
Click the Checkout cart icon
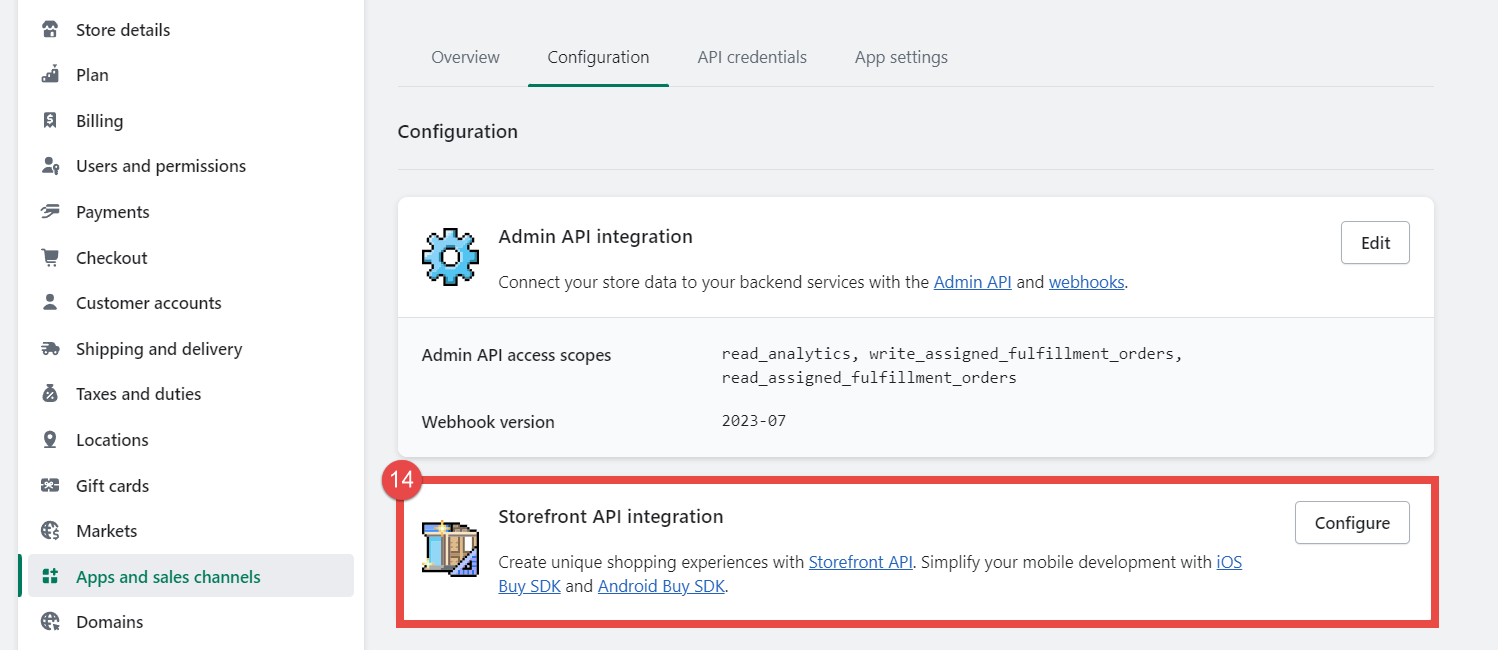pos(50,258)
